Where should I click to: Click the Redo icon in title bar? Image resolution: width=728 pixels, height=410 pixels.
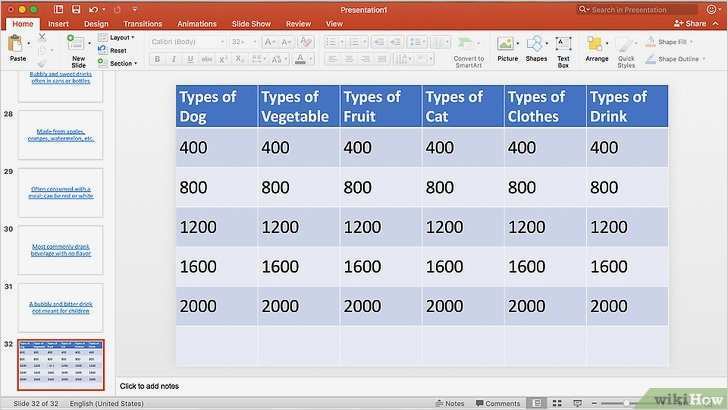tap(117, 9)
